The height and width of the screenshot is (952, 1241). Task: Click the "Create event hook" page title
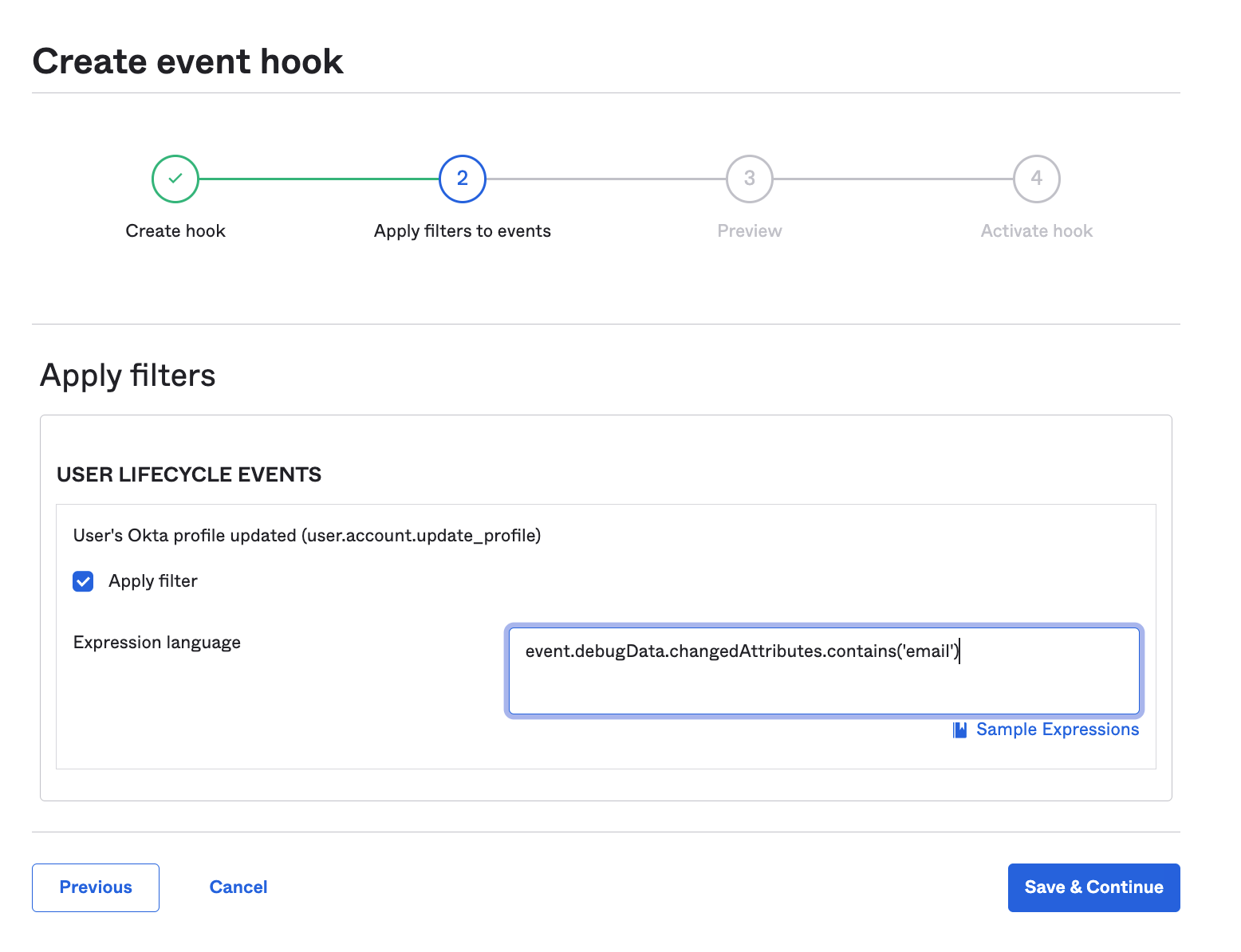click(188, 61)
